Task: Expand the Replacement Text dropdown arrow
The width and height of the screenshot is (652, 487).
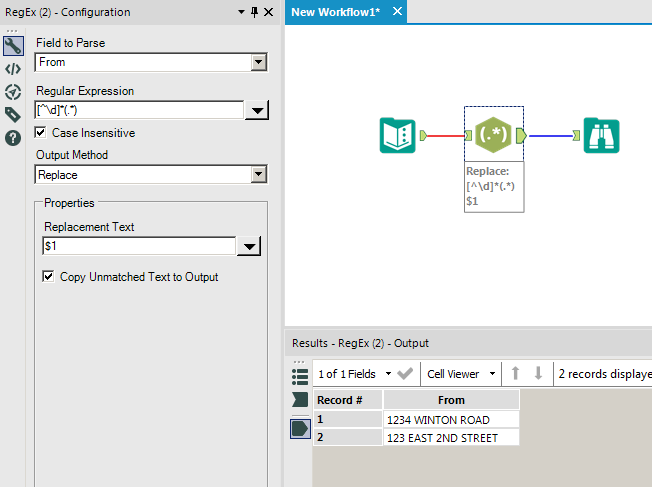Action: (250, 247)
